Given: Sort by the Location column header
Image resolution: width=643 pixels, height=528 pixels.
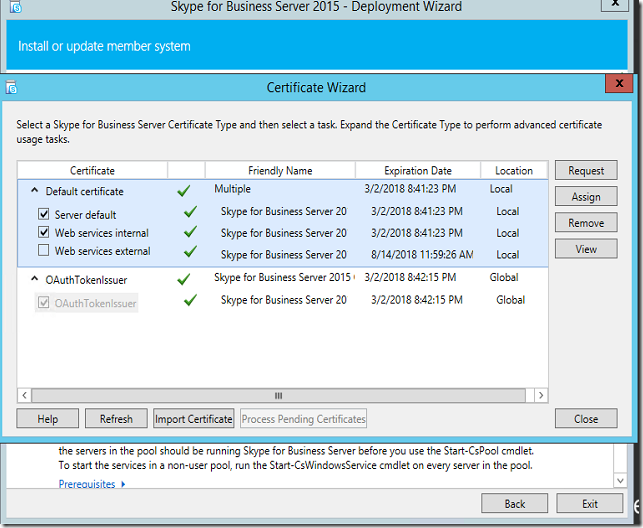Looking at the screenshot, I should 514,171.
